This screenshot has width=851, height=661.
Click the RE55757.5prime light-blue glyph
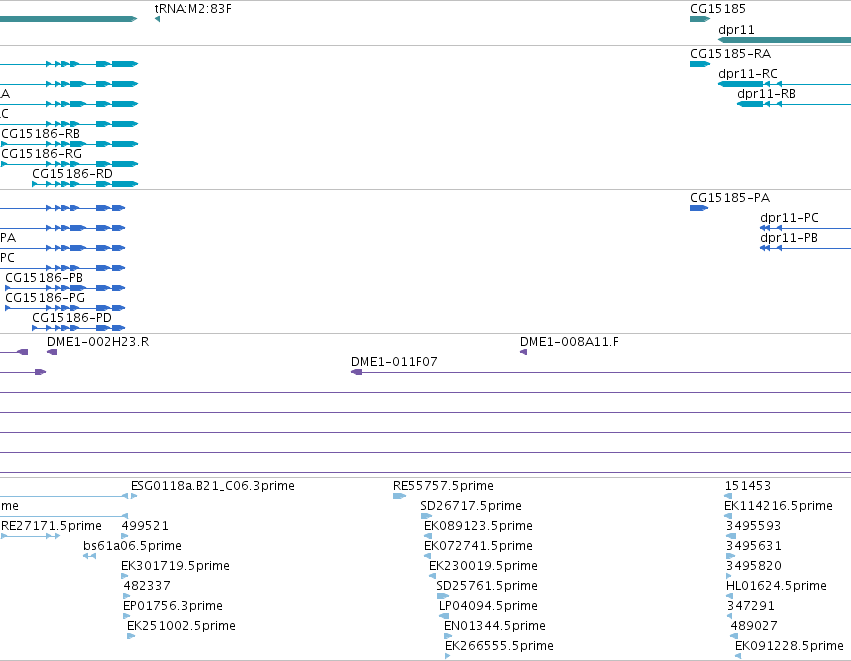coord(399,496)
